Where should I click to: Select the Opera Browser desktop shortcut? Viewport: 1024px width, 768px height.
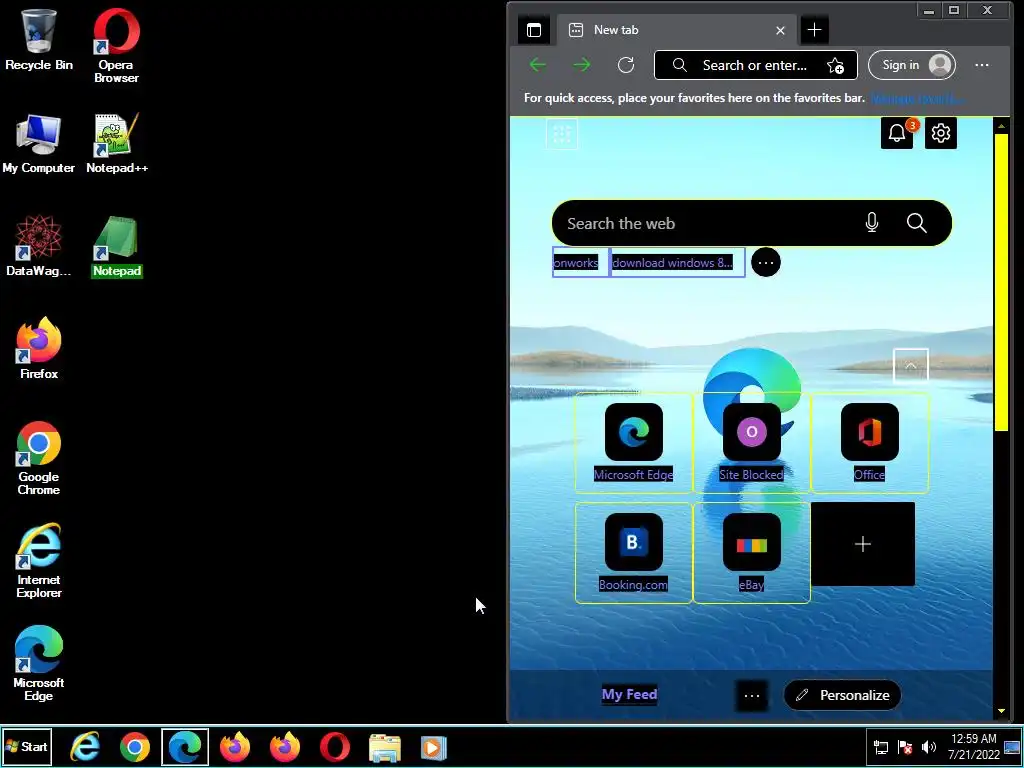(116, 46)
